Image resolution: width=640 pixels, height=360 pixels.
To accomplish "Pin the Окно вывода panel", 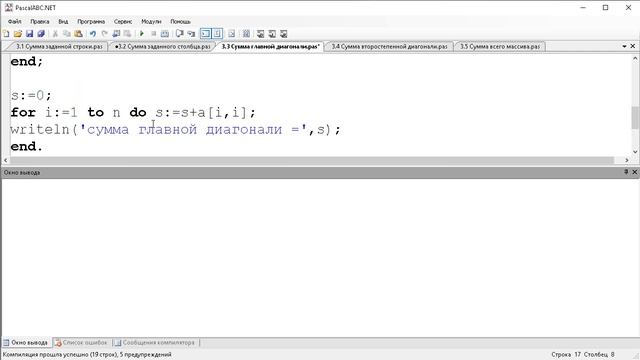I will pyautogui.click(x=626, y=172).
